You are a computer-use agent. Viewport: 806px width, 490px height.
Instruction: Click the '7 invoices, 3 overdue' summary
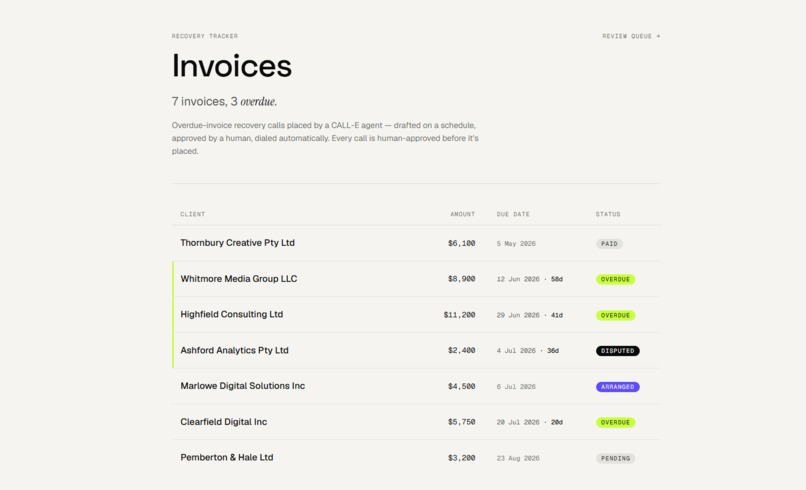pyautogui.click(x=224, y=101)
